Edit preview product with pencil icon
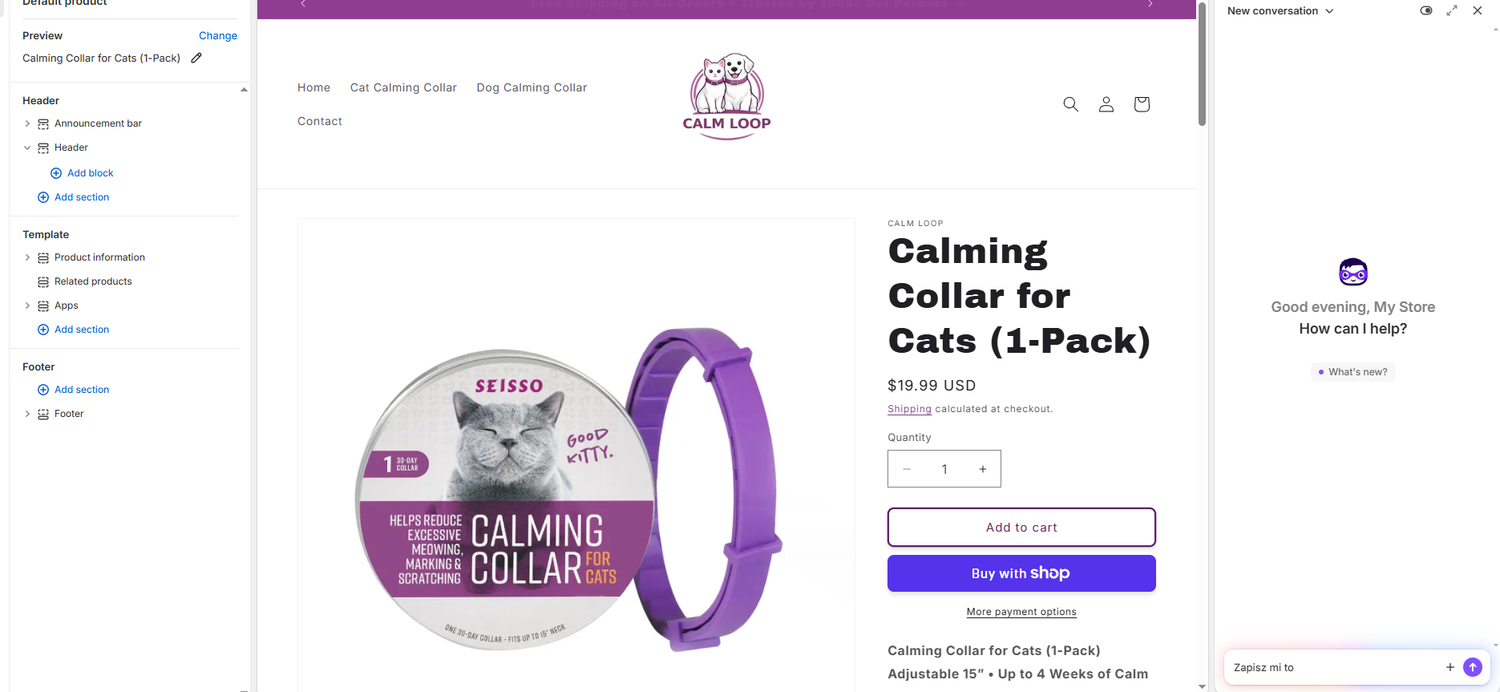Image resolution: width=1500 pixels, height=692 pixels. point(196,58)
